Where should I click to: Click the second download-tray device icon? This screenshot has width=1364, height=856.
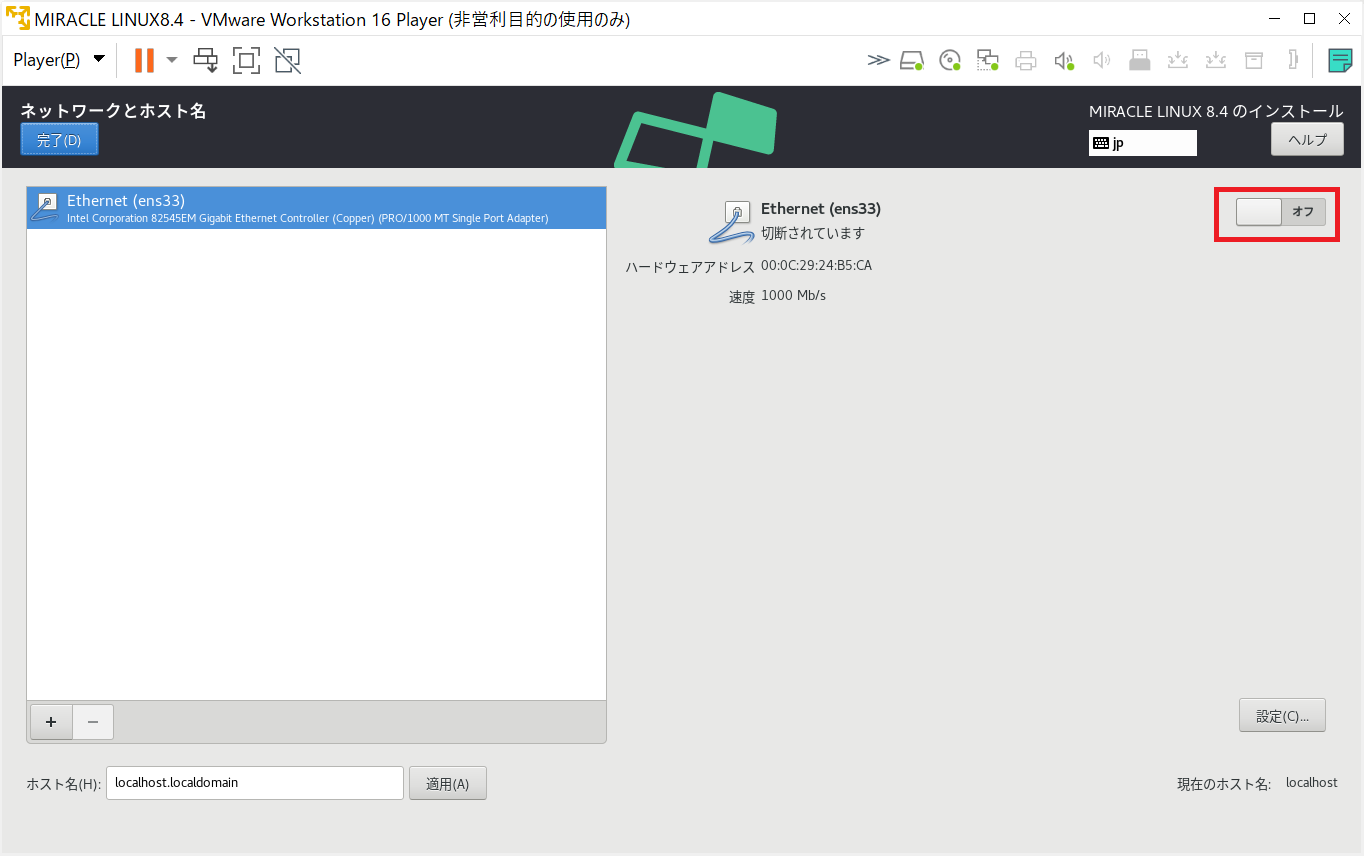[x=1216, y=60]
